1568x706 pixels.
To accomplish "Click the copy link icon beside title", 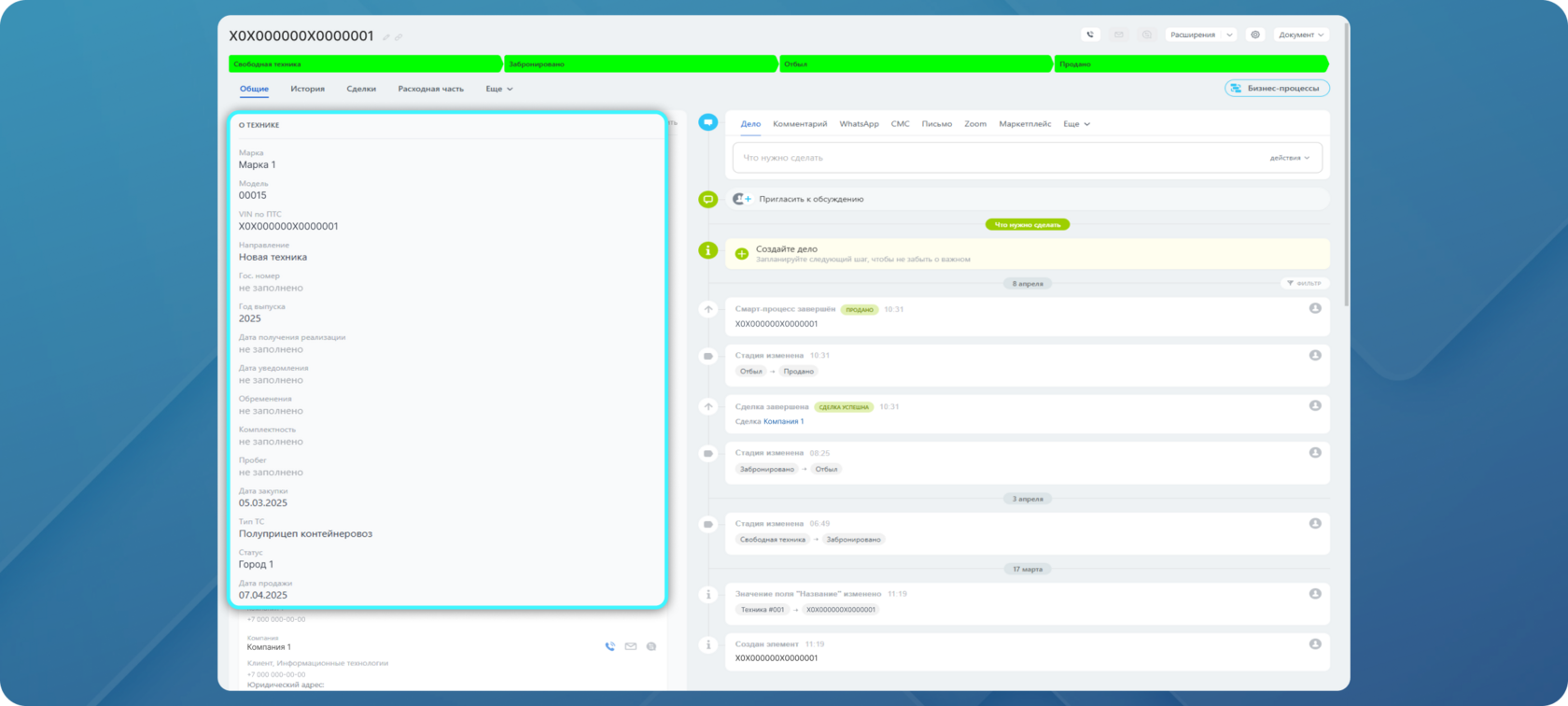I will [x=399, y=37].
